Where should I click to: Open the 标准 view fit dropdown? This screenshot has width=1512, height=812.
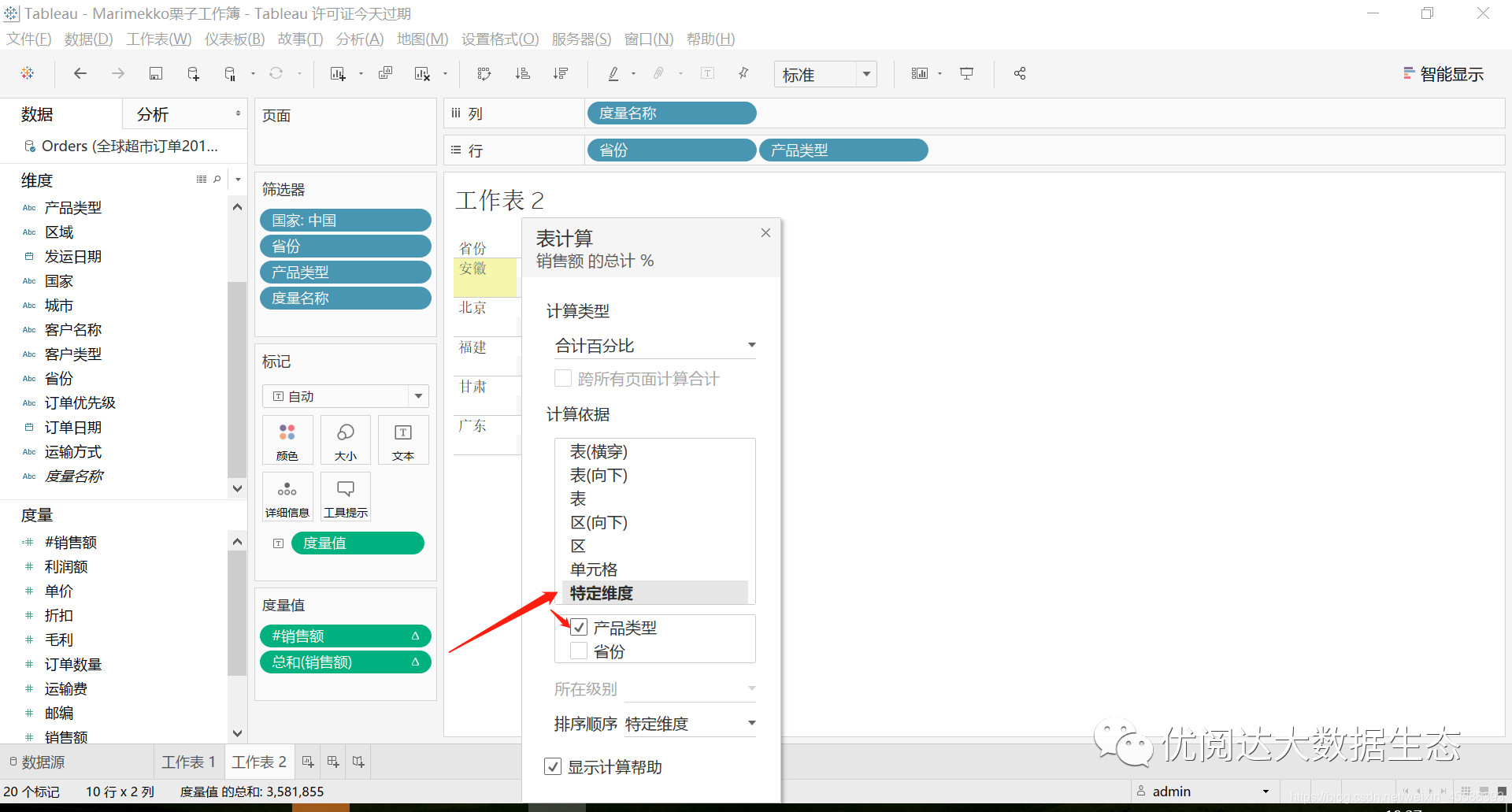click(825, 74)
